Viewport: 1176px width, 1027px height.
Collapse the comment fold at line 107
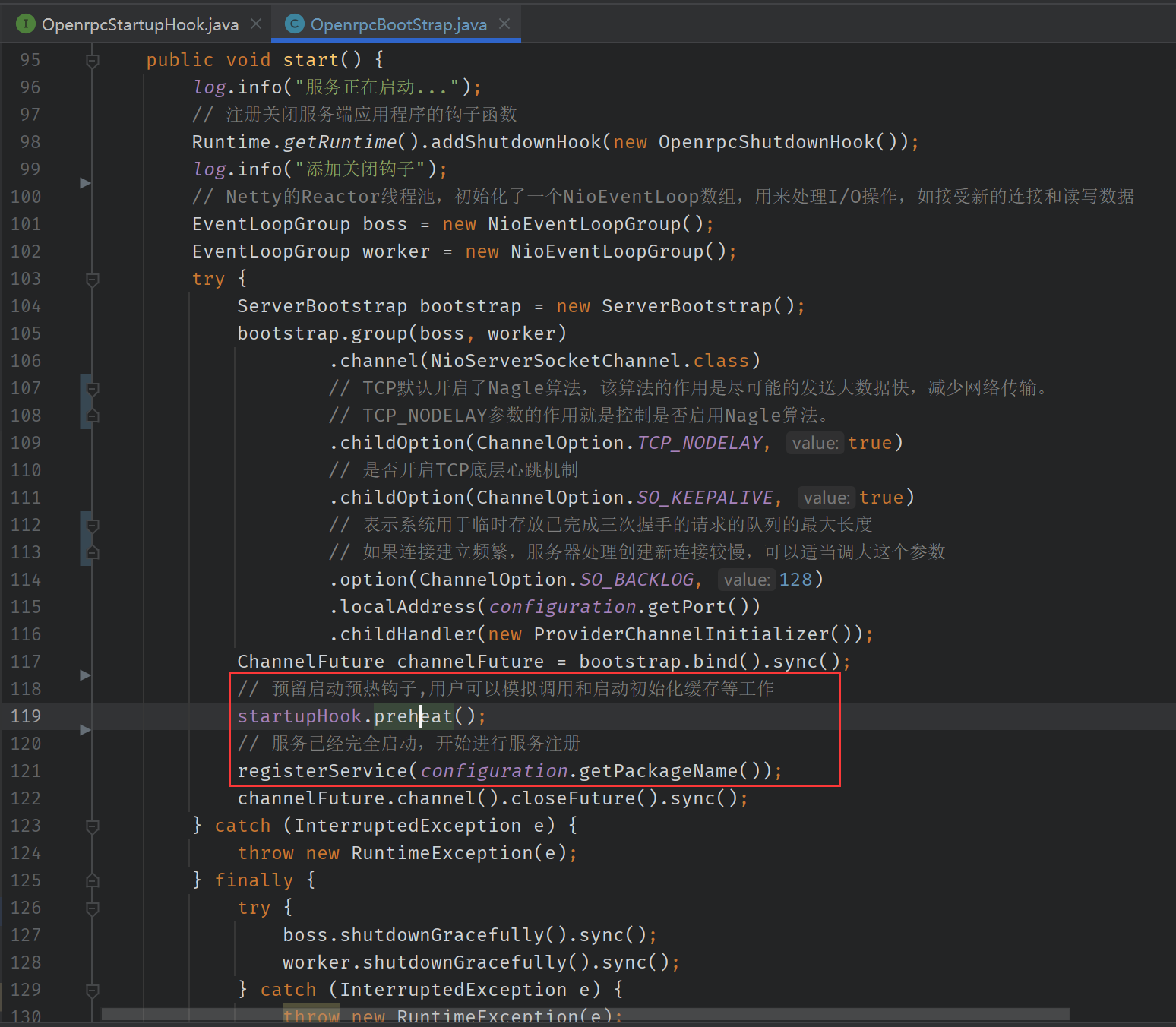(x=93, y=388)
